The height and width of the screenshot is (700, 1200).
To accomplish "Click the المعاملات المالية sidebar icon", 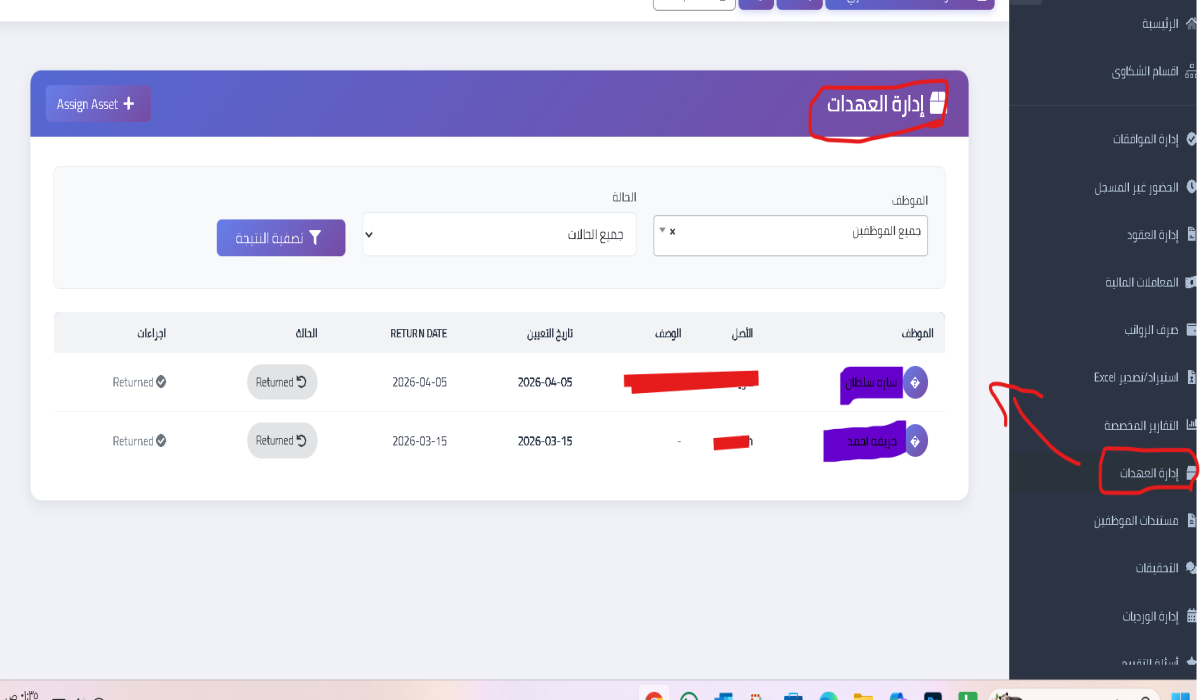I will point(1190,281).
